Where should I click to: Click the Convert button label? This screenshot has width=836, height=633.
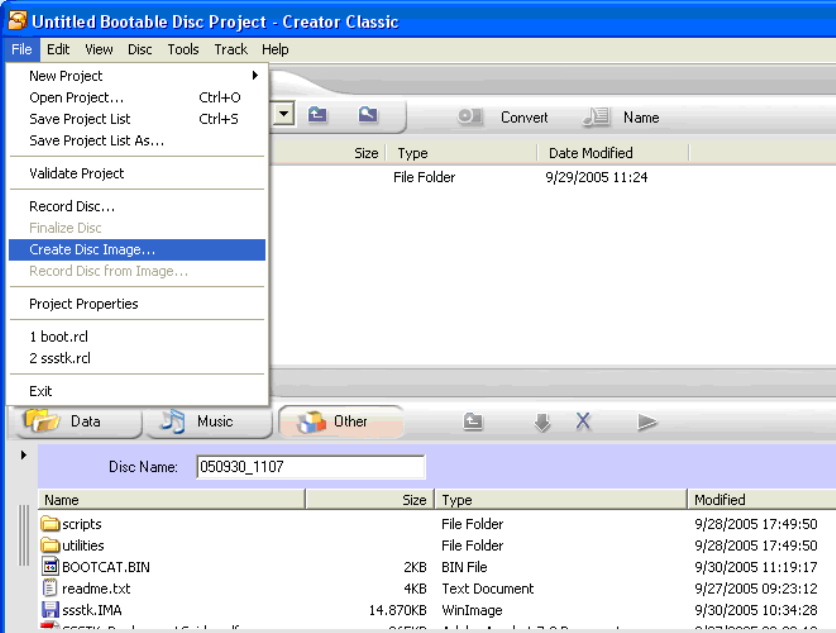(524, 117)
